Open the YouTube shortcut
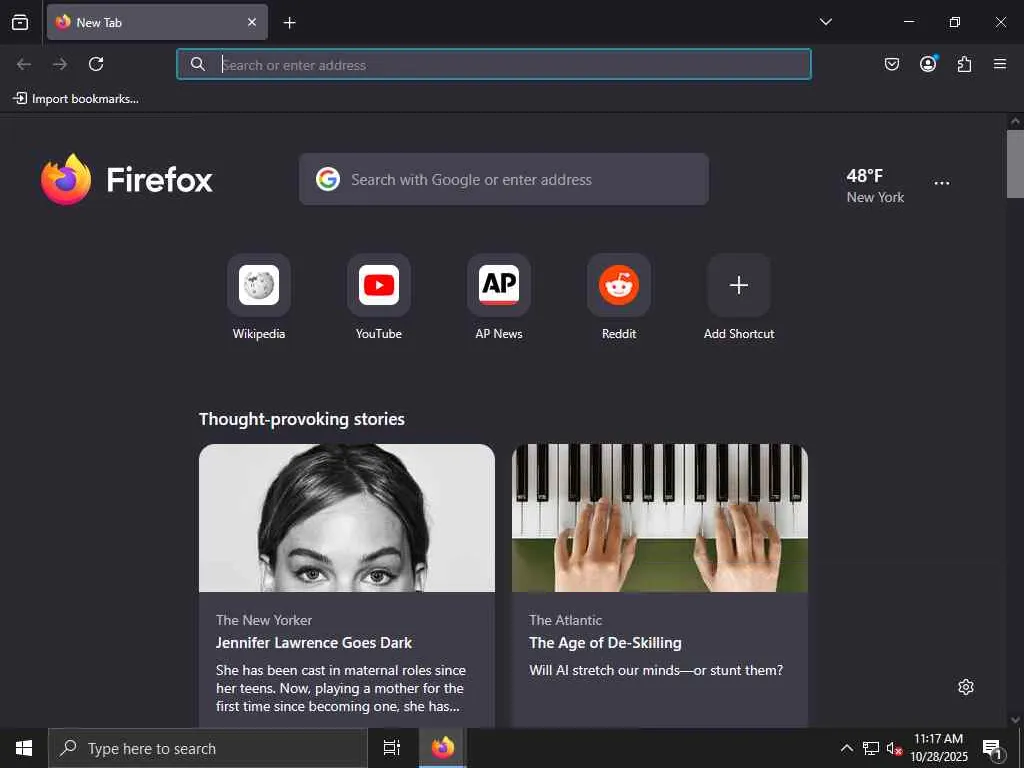This screenshot has height=768, width=1024. (x=379, y=297)
